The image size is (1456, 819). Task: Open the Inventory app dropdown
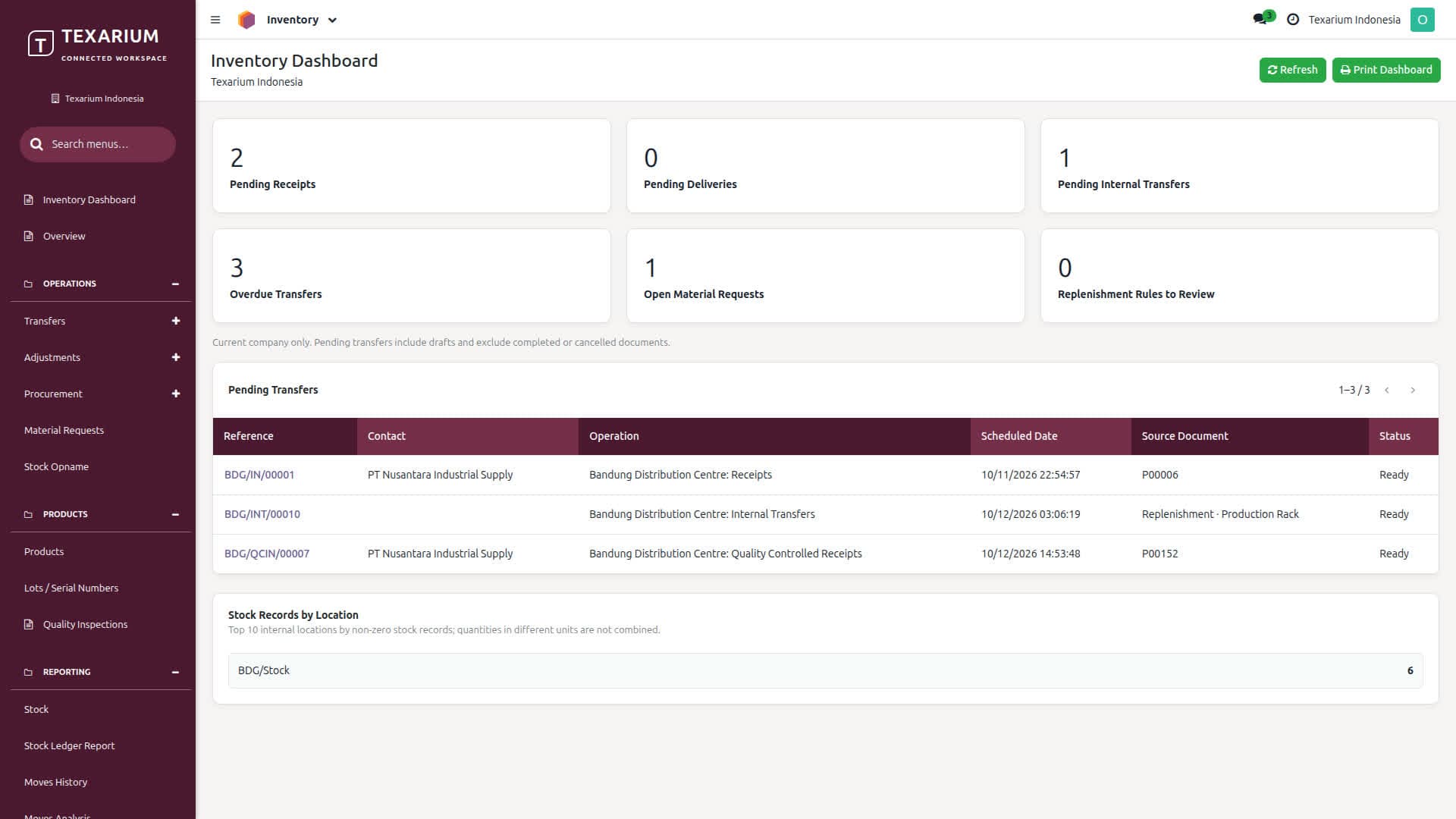[x=301, y=20]
